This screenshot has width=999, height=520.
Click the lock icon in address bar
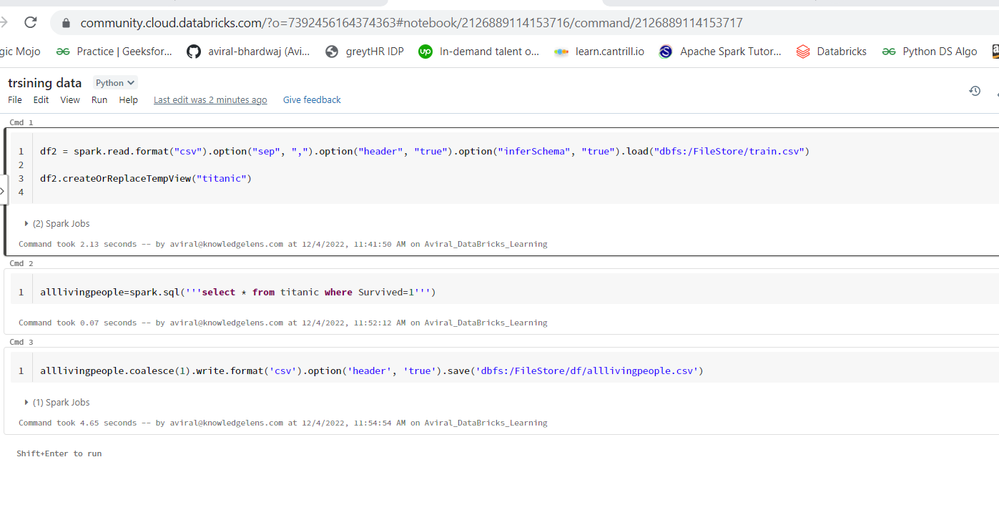[x=66, y=23]
